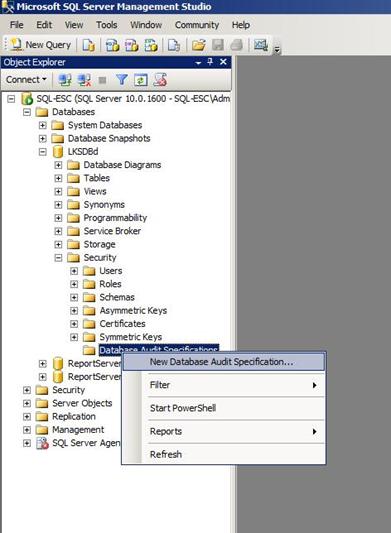
Task: Click the SQL Server Compact query icon
Action: [x=174, y=45]
